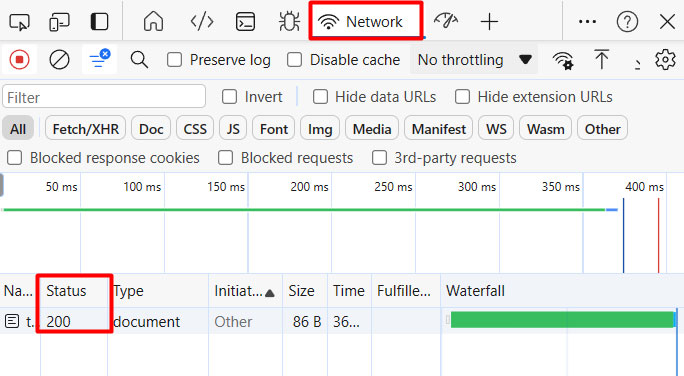This screenshot has height=376, width=684.
Task: Open network conditions wifi-gear icon
Action: [x=563, y=60]
